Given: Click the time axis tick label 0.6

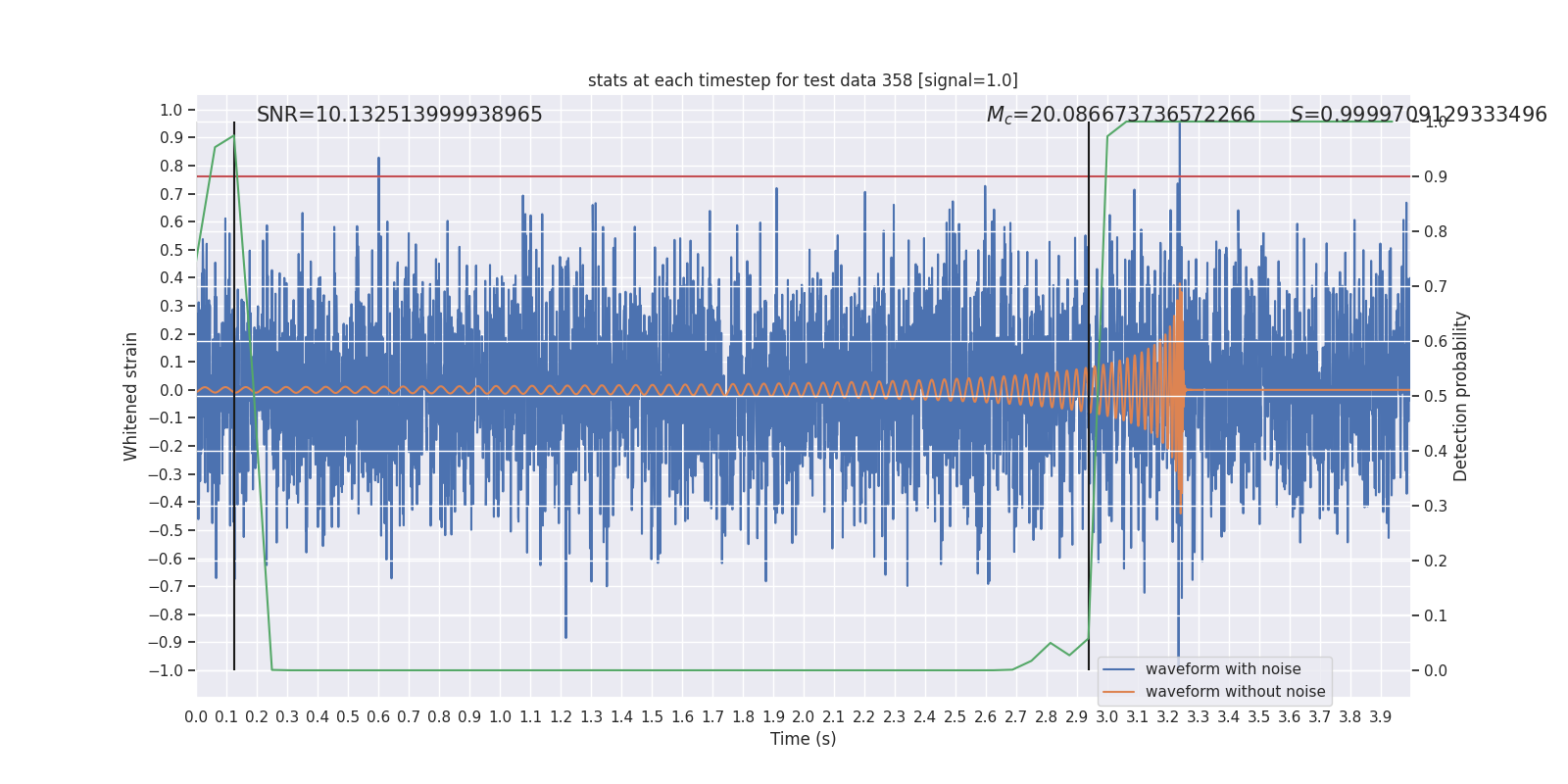Looking at the screenshot, I should tap(378, 717).
